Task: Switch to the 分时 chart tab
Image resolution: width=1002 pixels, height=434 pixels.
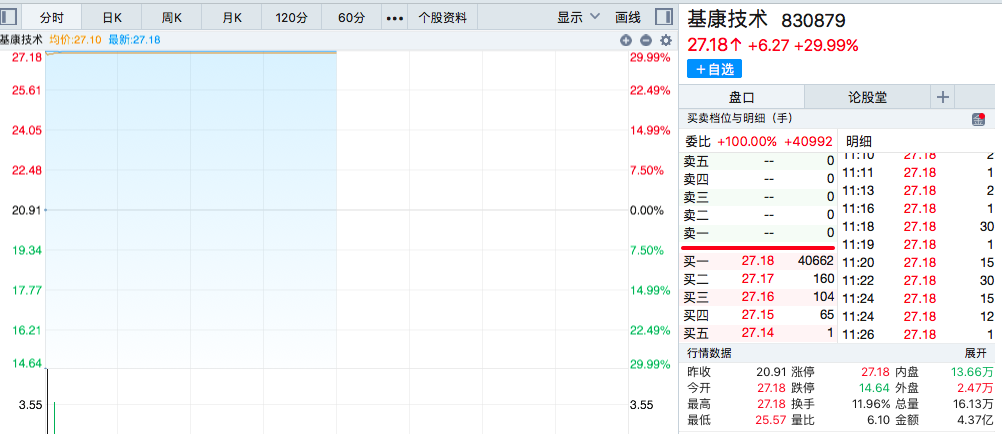Action: click(x=52, y=18)
